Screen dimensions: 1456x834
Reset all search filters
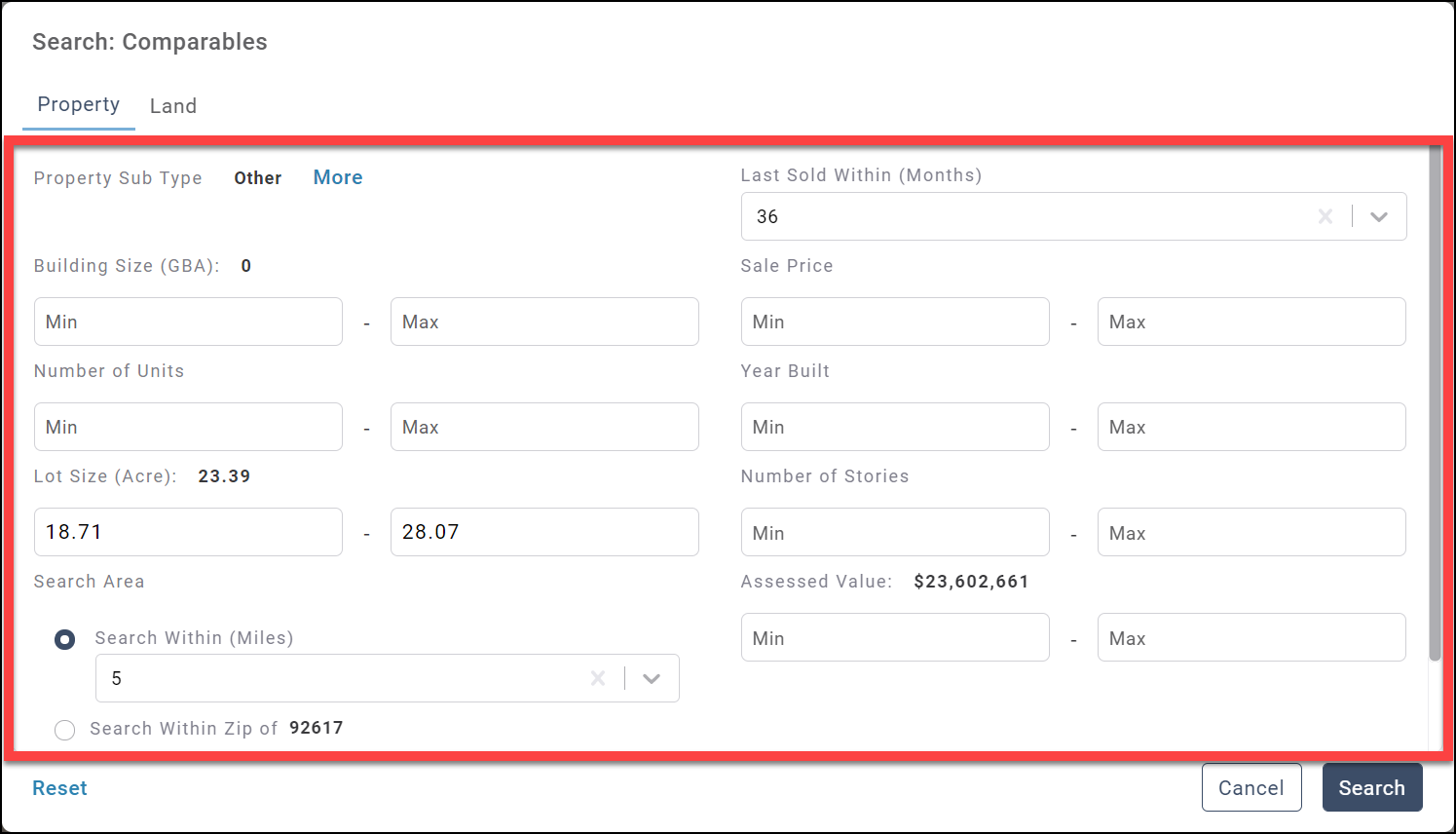[59, 787]
